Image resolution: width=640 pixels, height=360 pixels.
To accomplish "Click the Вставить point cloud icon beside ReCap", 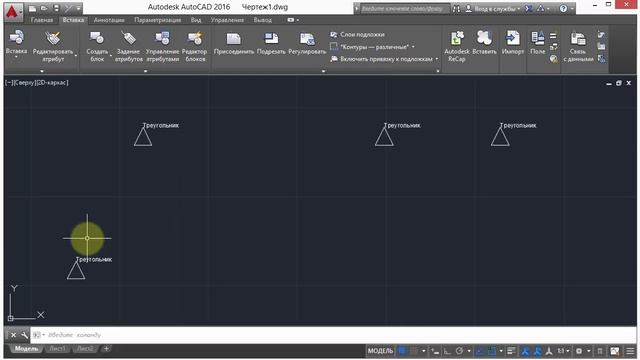I will 484,38.
